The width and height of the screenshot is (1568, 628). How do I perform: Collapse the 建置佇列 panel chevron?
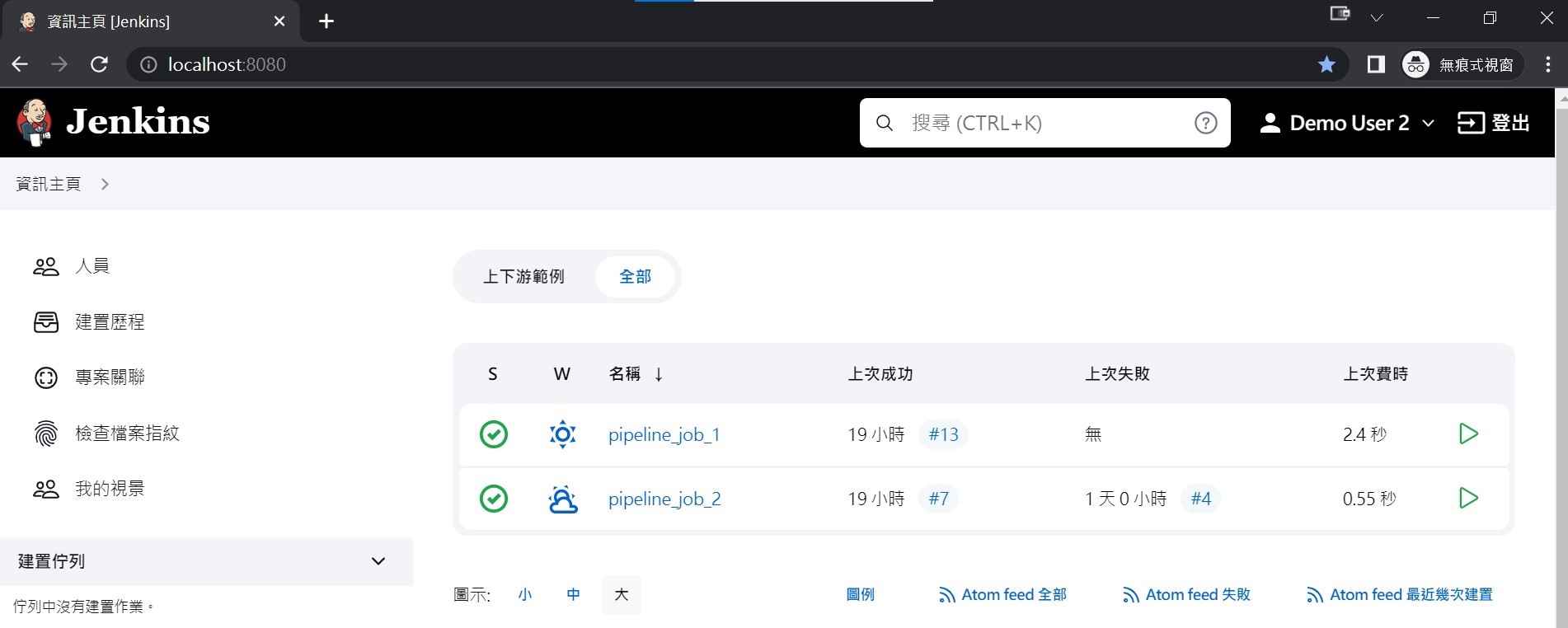[378, 561]
